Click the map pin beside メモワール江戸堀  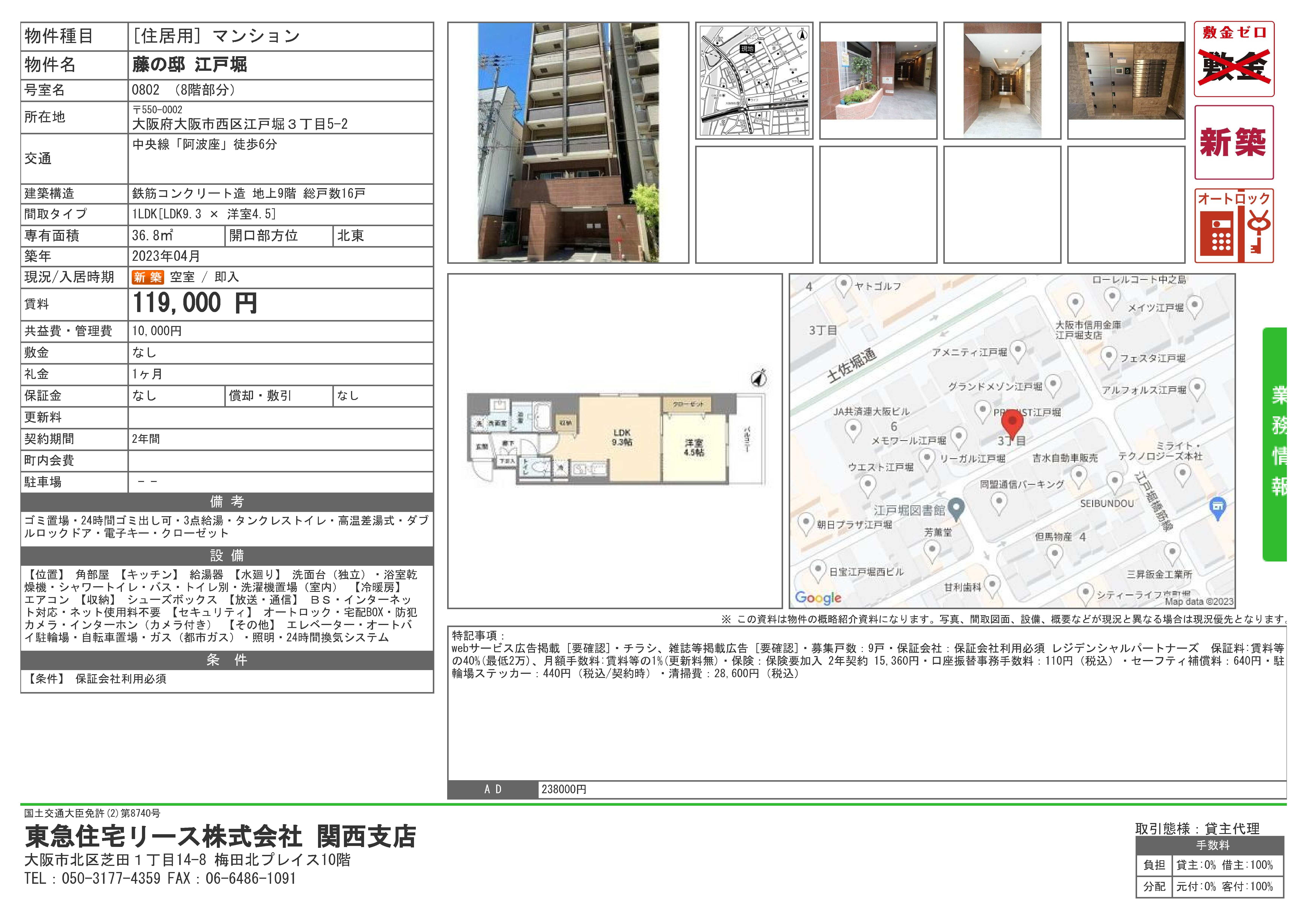click(959, 438)
